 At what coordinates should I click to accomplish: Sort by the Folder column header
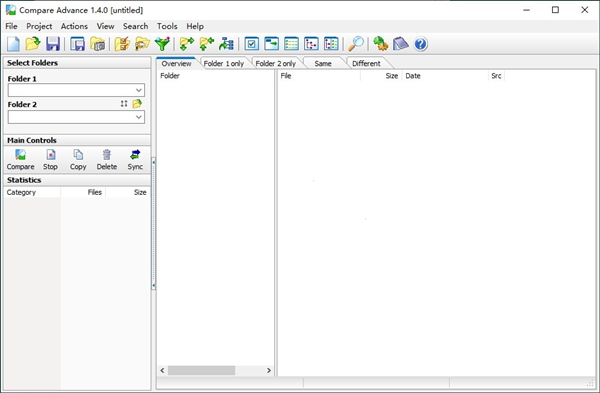(x=215, y=76)
